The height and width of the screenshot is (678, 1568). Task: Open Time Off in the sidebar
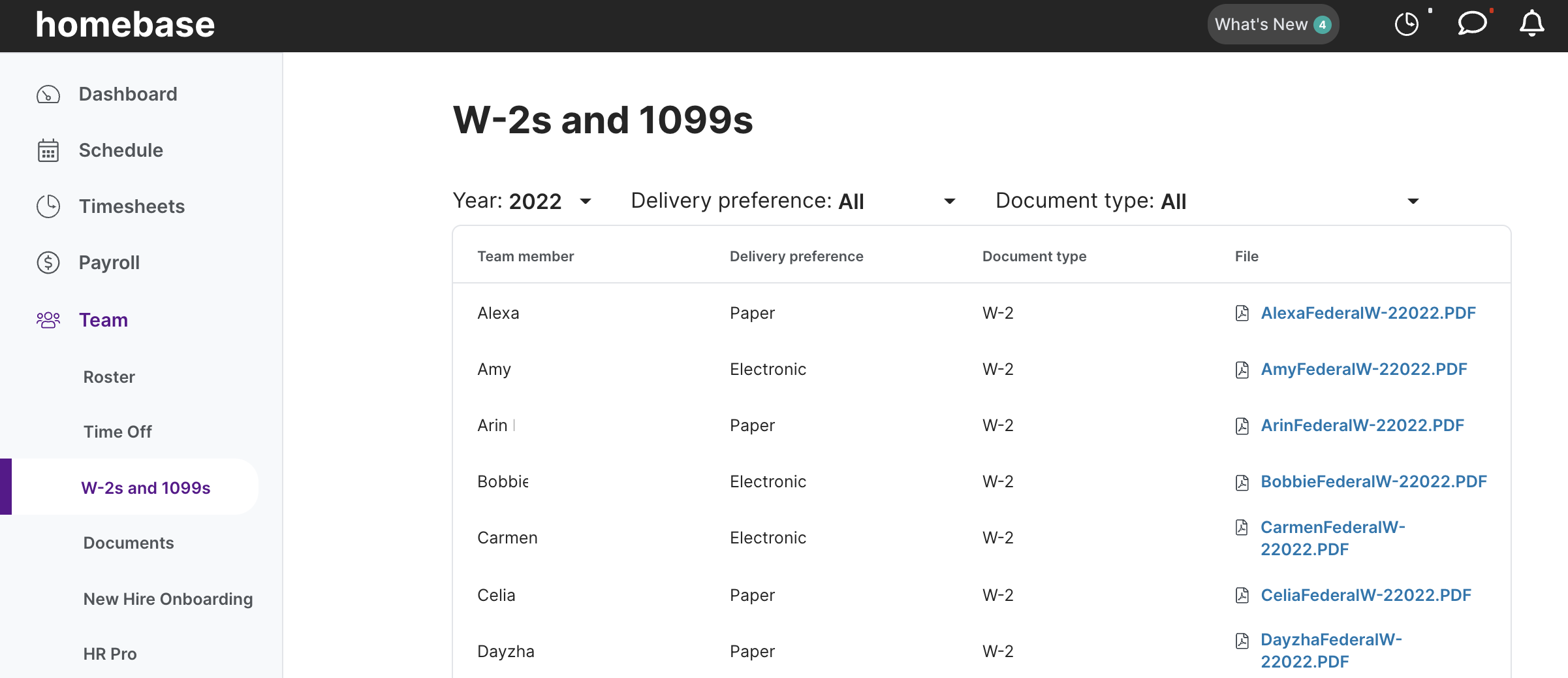(x=118, y=432)
